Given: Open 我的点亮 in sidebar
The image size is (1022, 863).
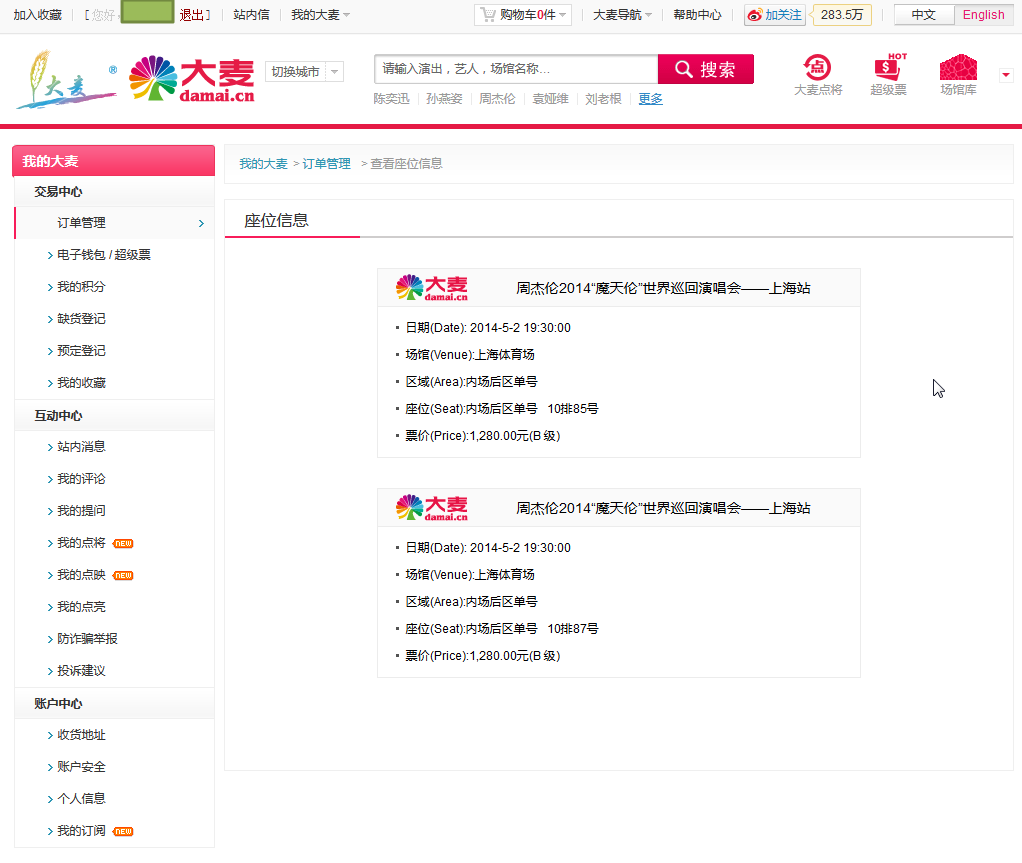Looking at the screenshot, I should coord(81,606).
